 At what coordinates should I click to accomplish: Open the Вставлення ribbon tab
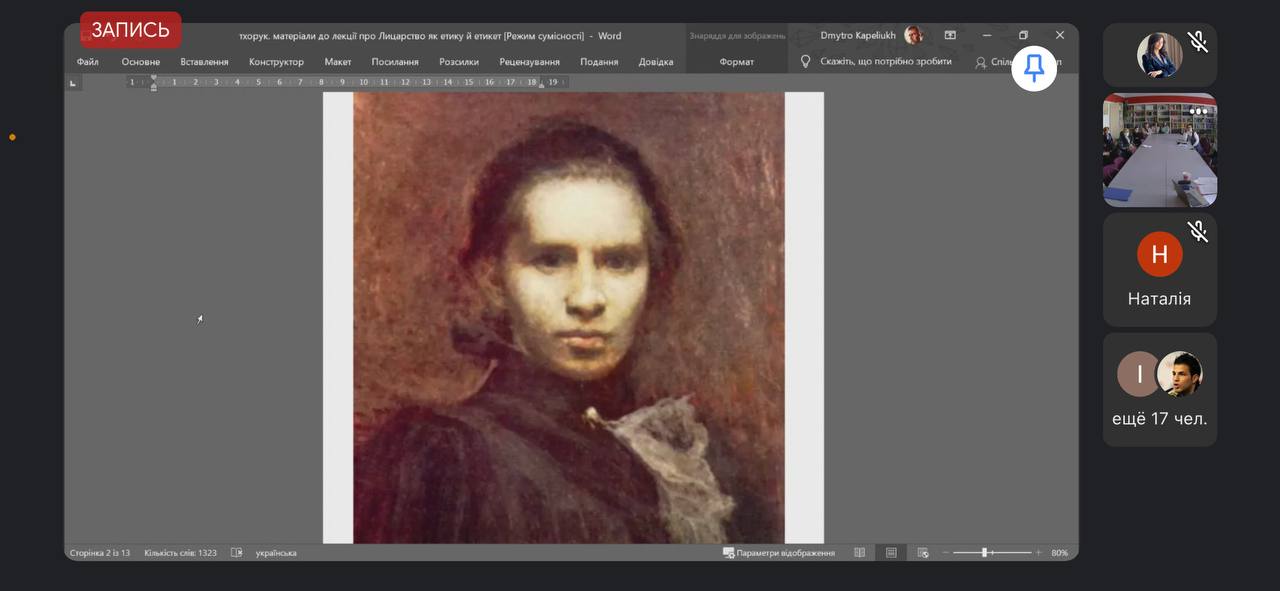click(x=204, y=62)
